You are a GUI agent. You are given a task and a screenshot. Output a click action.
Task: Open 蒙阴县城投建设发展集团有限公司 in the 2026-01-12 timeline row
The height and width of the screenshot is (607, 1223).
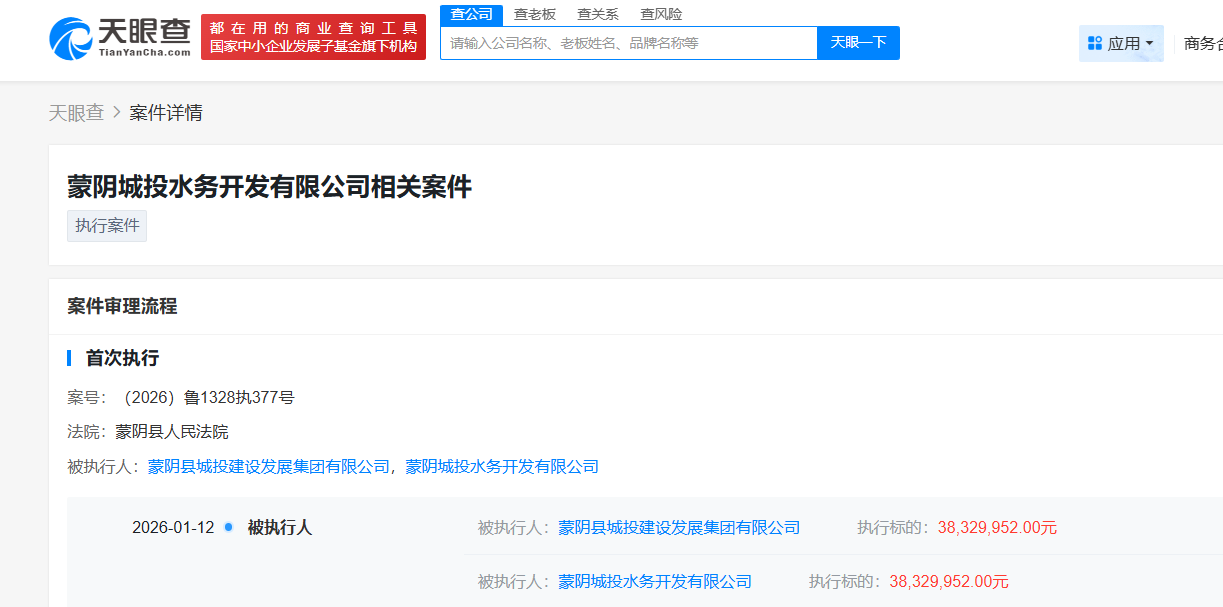pos(679,528)
